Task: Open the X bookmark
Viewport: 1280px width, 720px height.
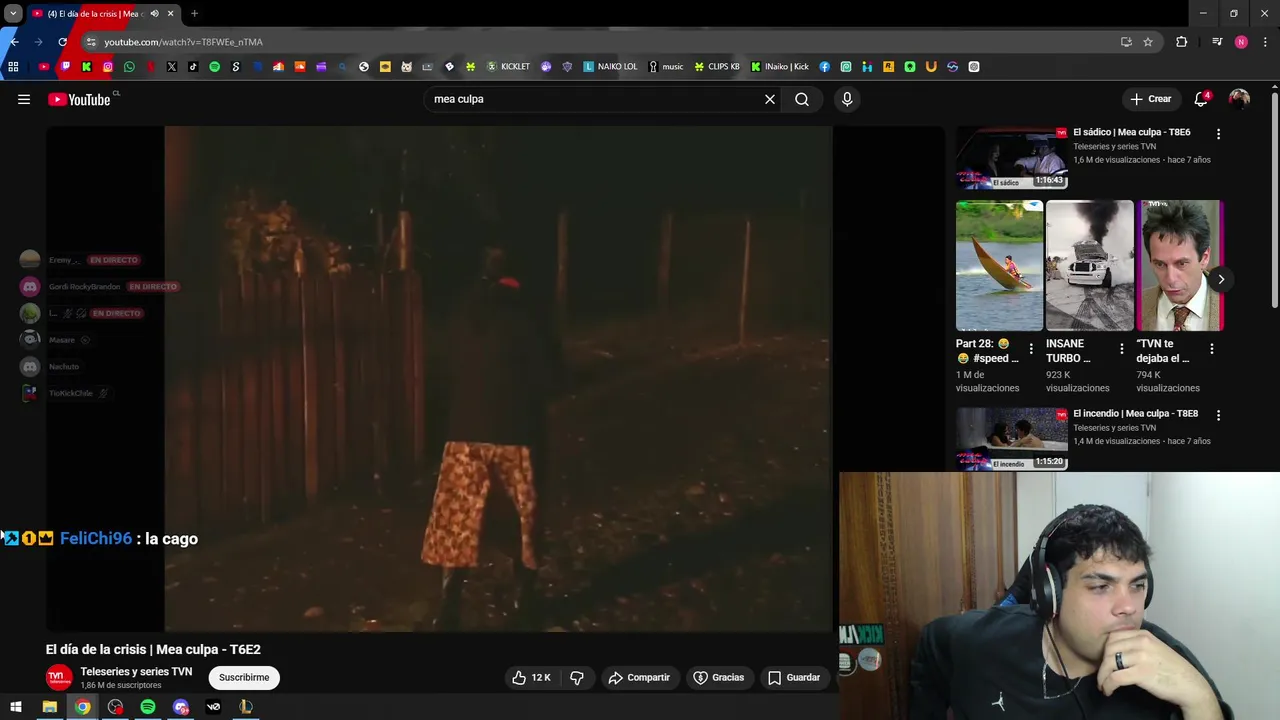Action: click(x=172, y=67)
